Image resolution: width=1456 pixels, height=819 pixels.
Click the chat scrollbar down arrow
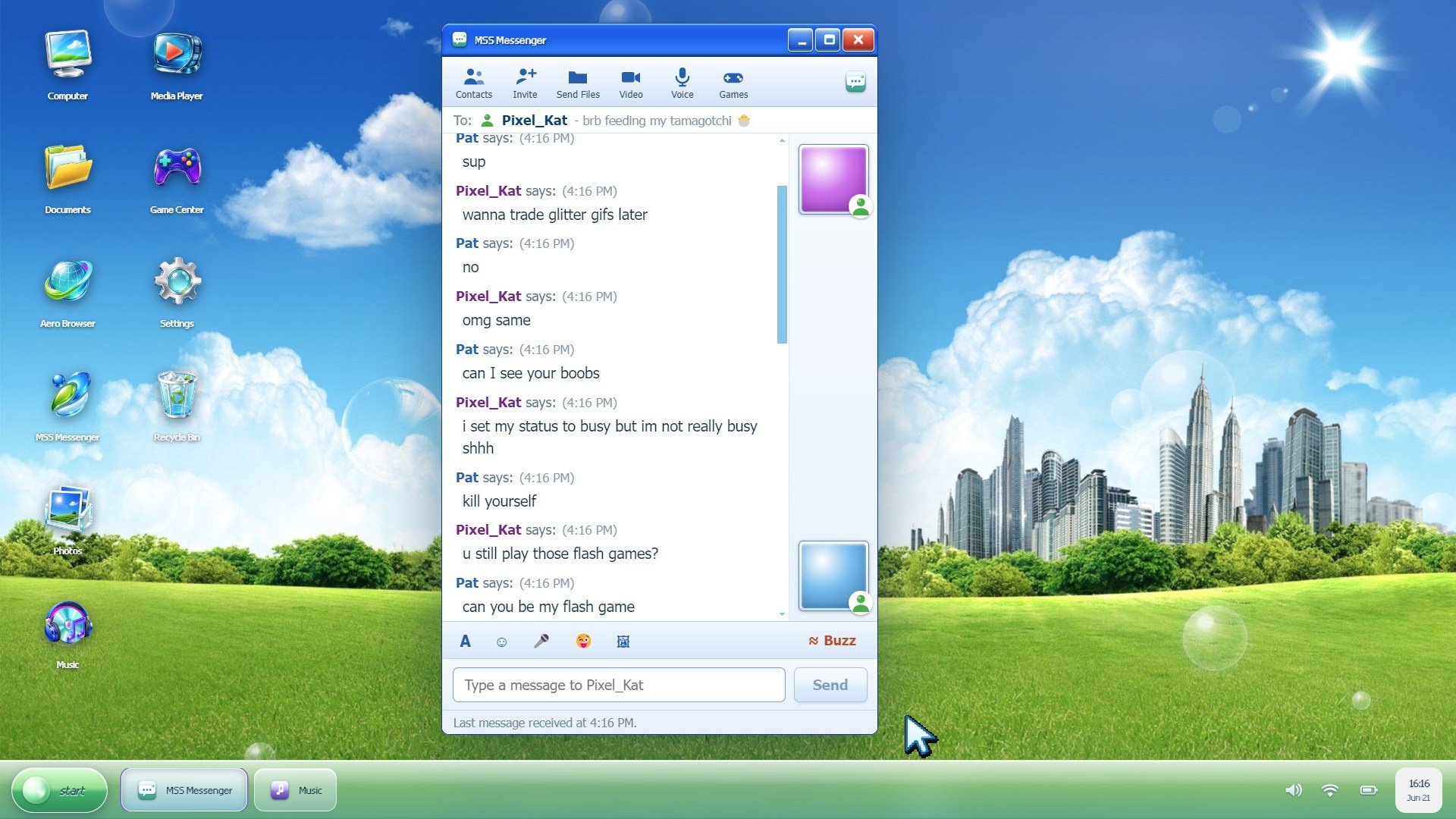point(782,614)
